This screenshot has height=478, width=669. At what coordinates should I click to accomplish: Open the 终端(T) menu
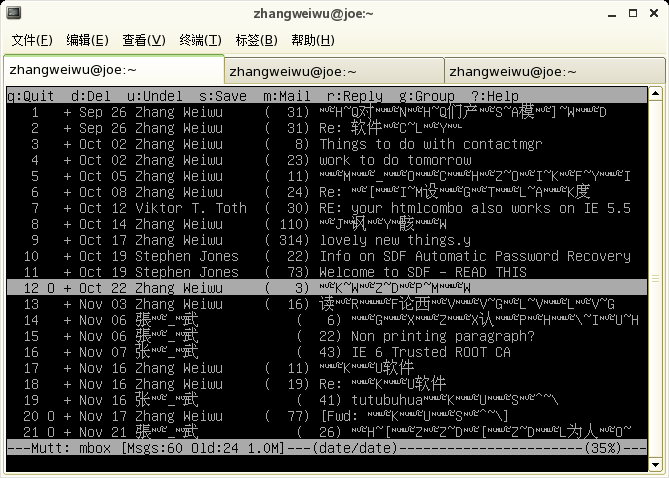(x=200, y=40)
